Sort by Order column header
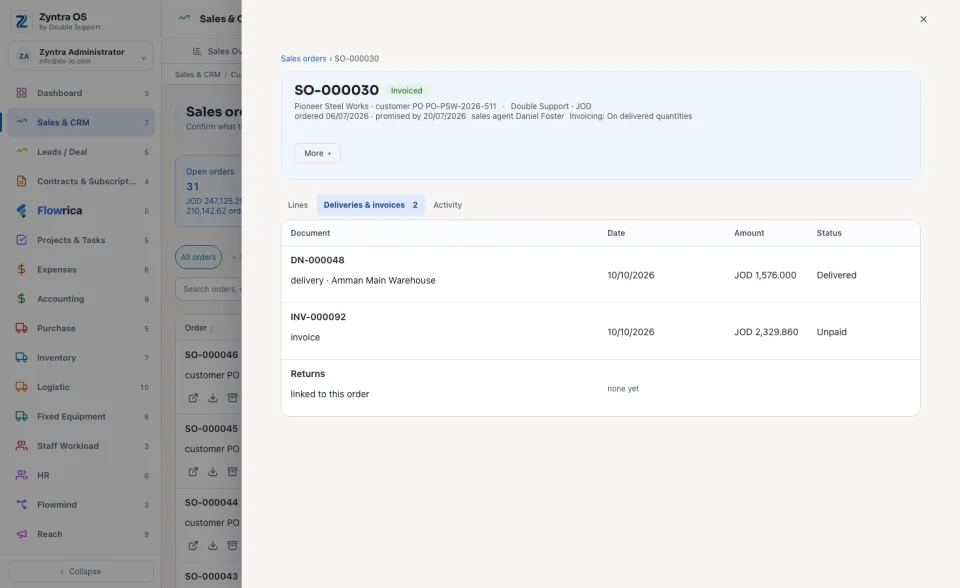The image size is (960, 588). 198,328
